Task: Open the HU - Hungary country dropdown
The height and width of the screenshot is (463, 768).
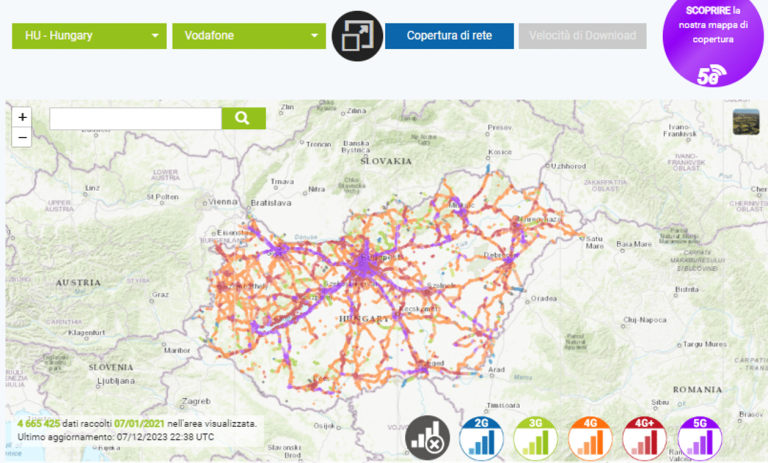Action: (x=89, y=36)
